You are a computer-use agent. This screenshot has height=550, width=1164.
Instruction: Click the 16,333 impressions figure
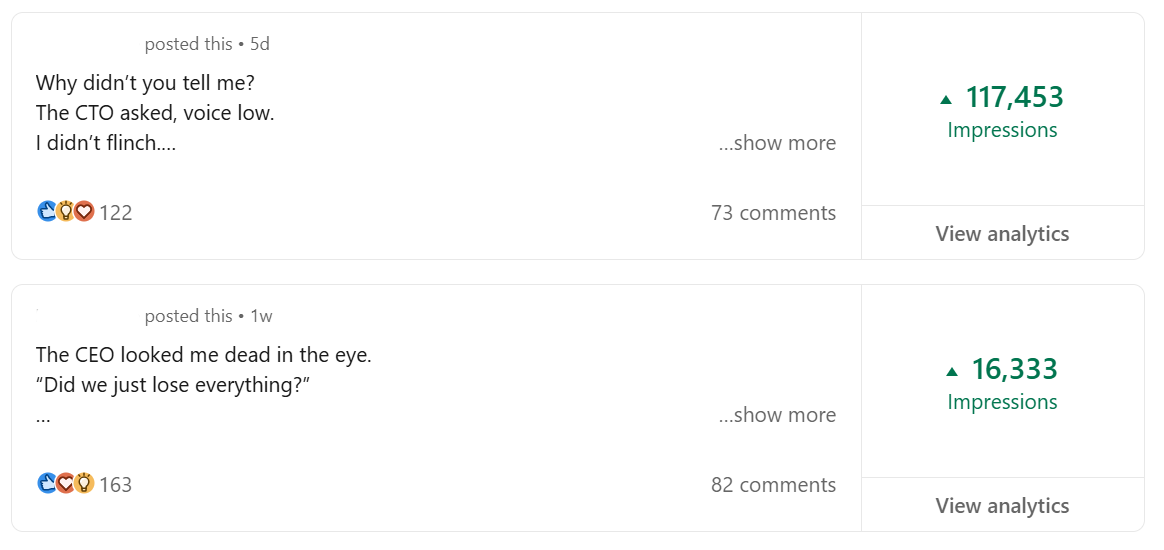tap(1014, 370)
